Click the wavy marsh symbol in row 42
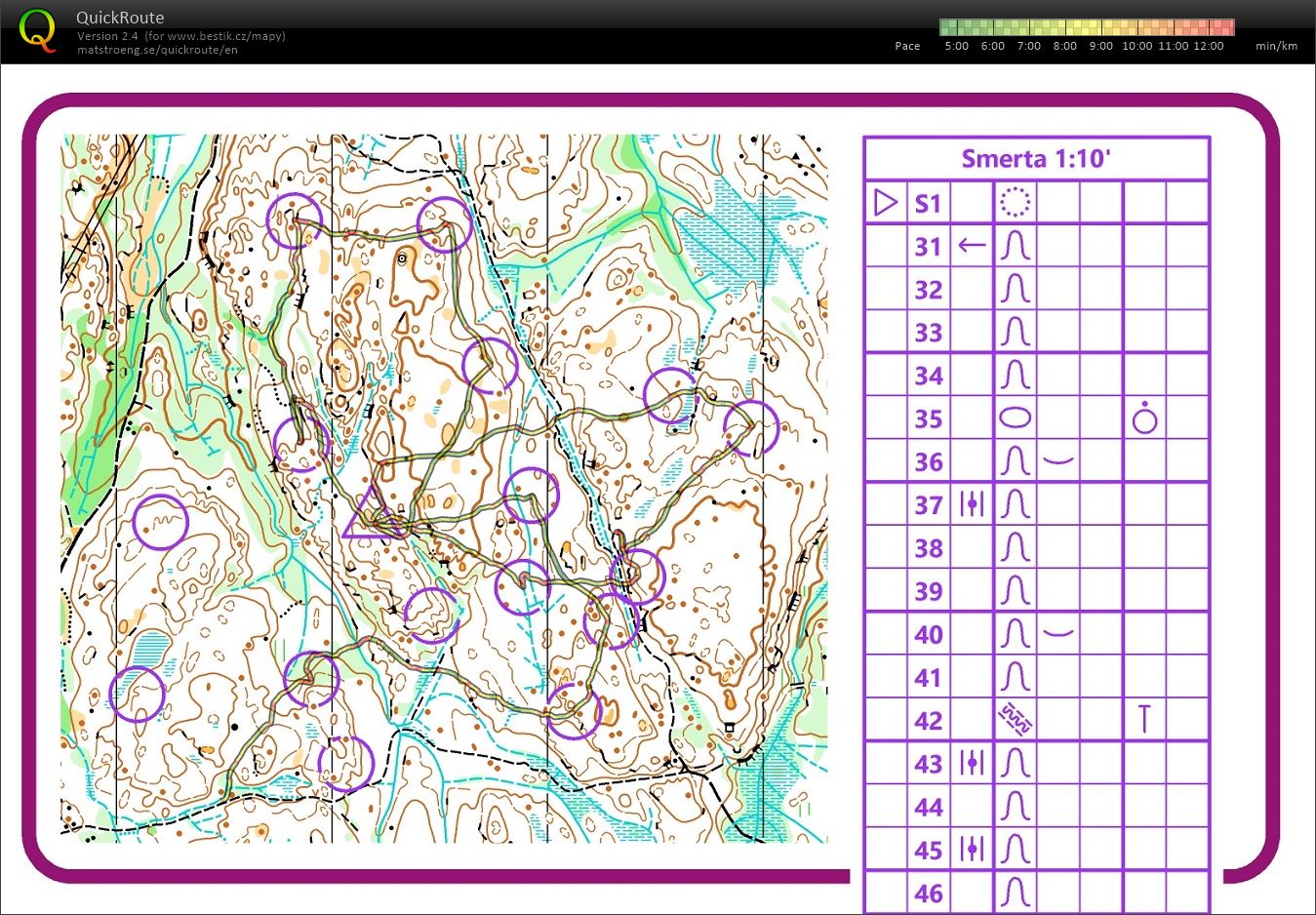Screen dimensions: 1316x915 [1015, 720]
